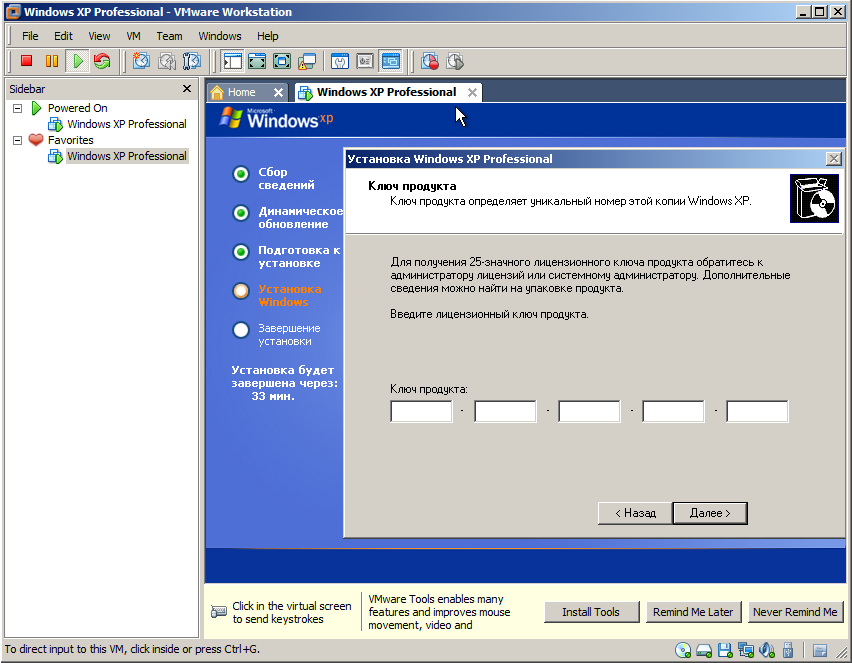Click the second product key field
This screenshot has width=852, height=663.
(505, 411)
